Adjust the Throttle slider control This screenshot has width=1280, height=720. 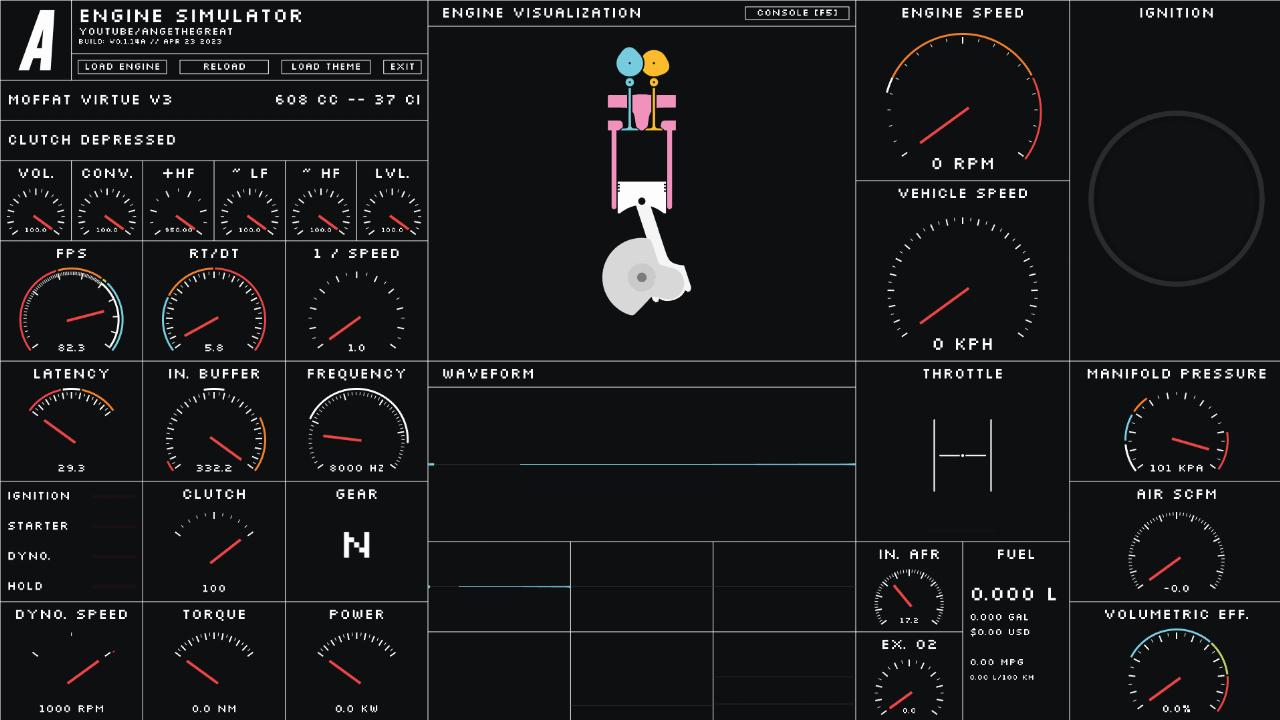point(962,456)
